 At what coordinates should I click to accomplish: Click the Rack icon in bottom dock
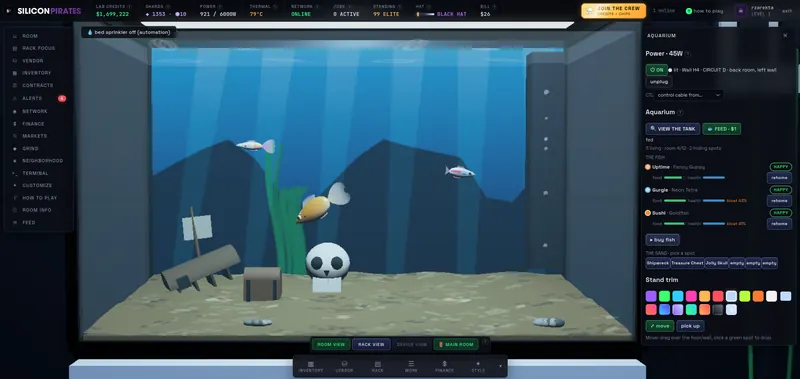tap(378, 364)
